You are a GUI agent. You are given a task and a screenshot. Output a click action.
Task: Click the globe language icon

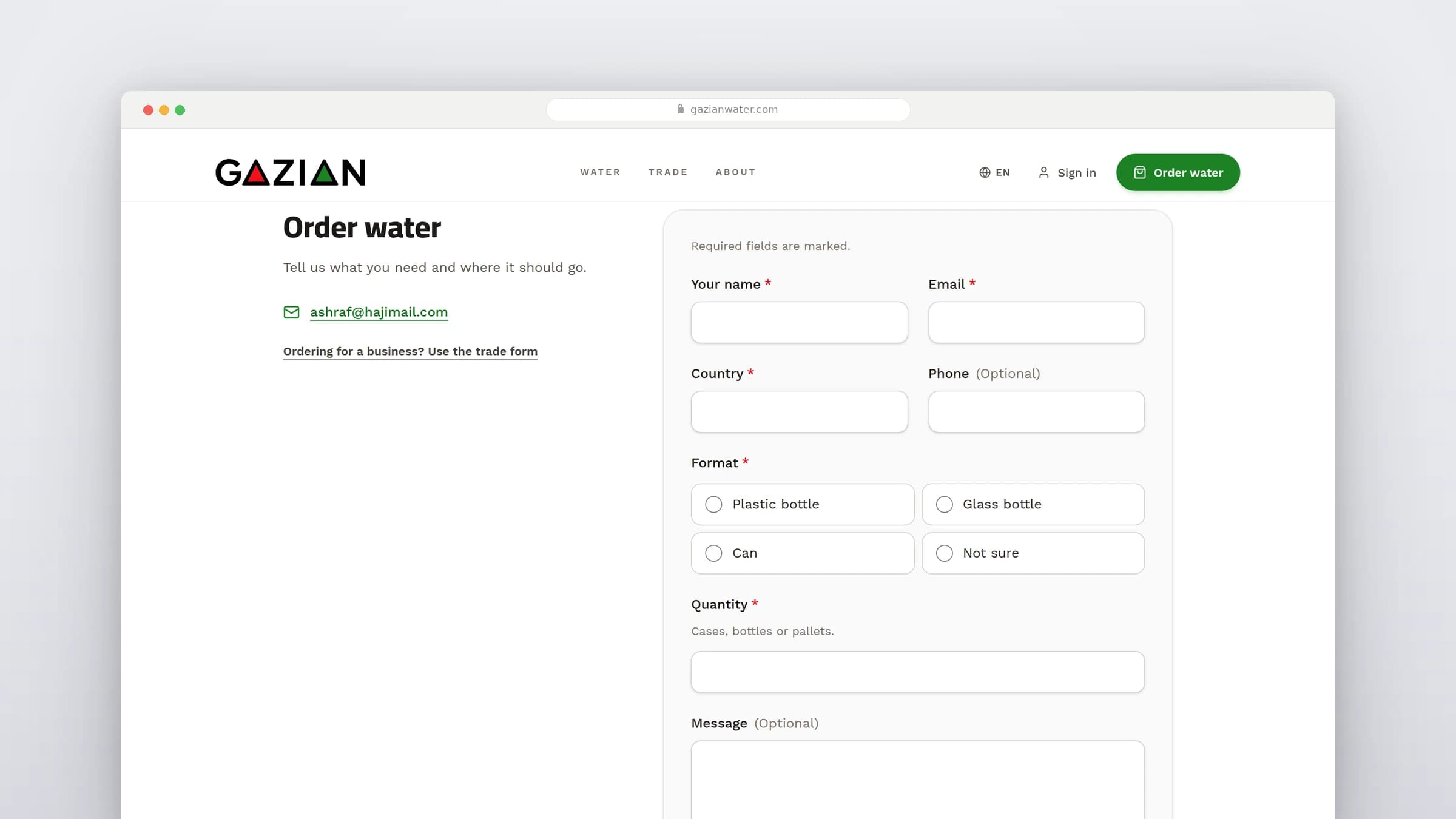click(x=985, y=173)
